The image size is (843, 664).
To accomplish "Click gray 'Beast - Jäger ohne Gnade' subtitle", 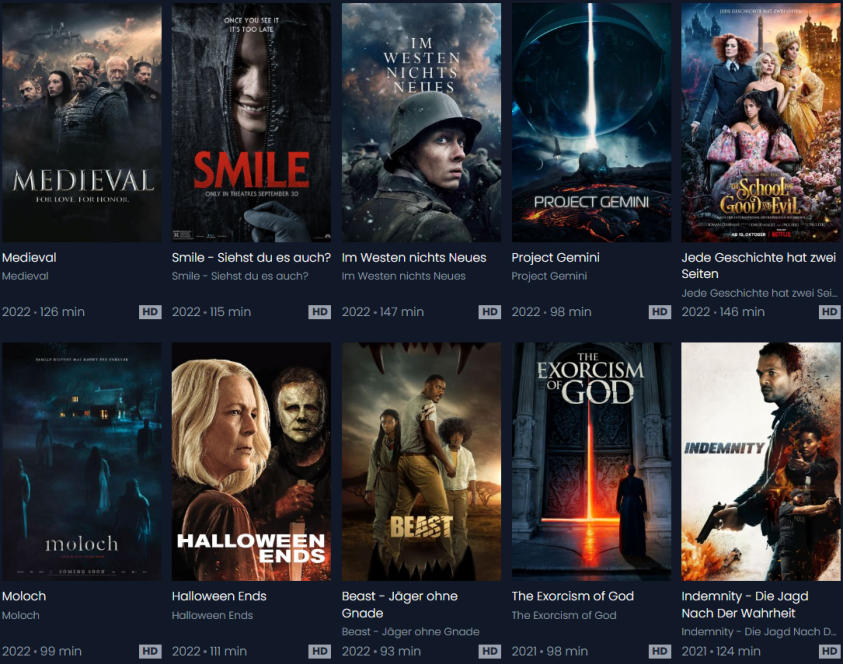I will click(411, 632).
